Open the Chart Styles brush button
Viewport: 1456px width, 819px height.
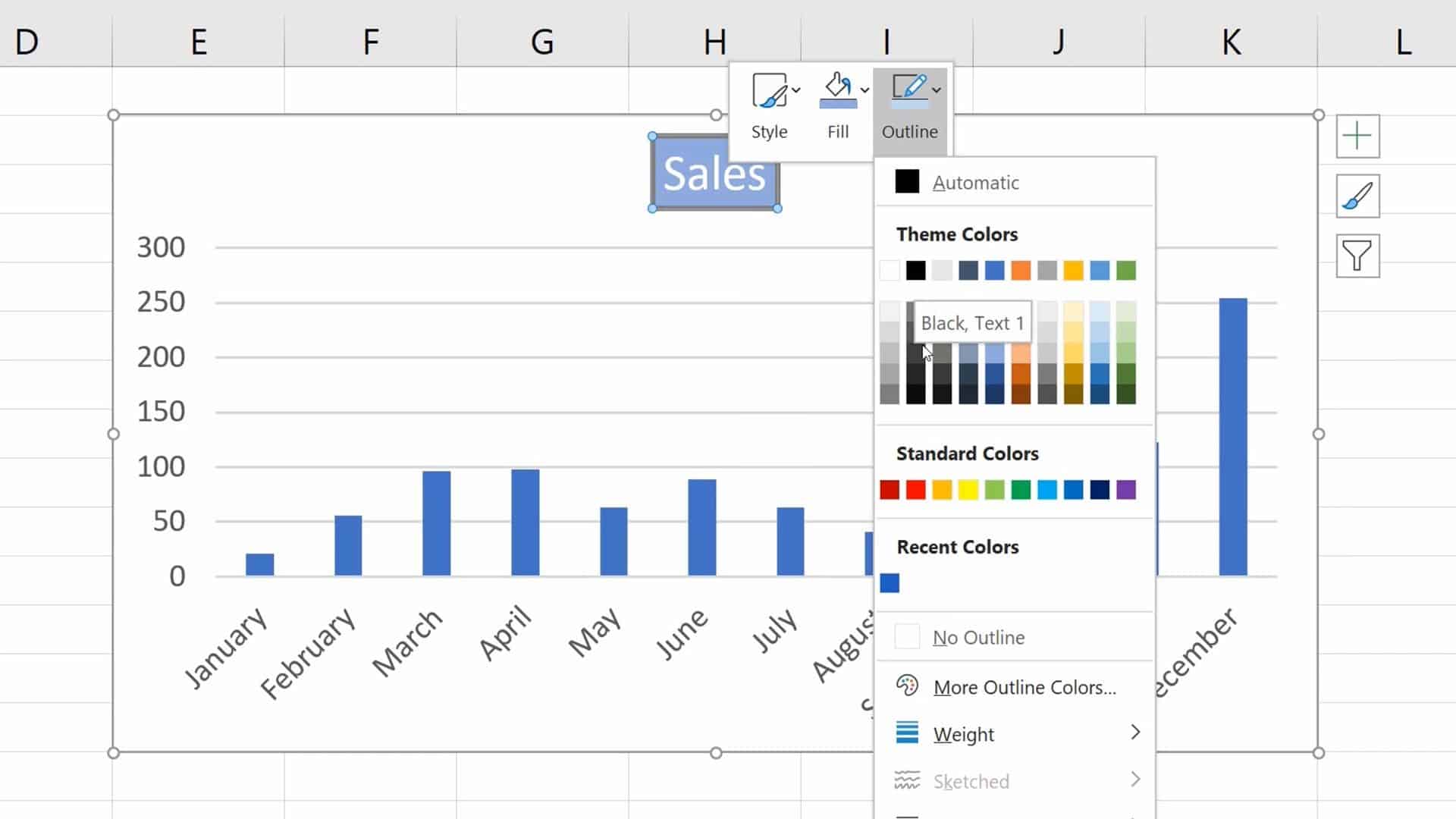(1357, 196)
